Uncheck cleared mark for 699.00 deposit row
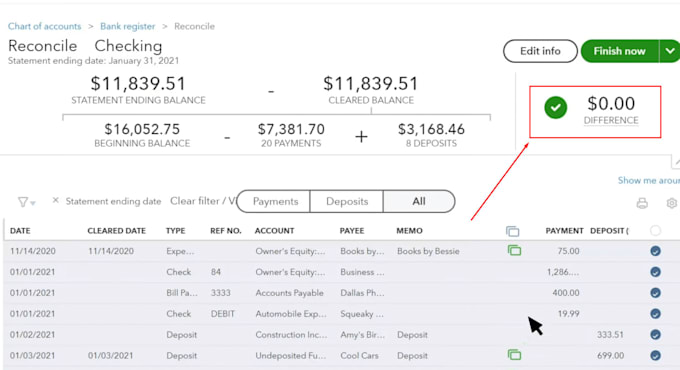The image size is (680, 370). point(655,355)
